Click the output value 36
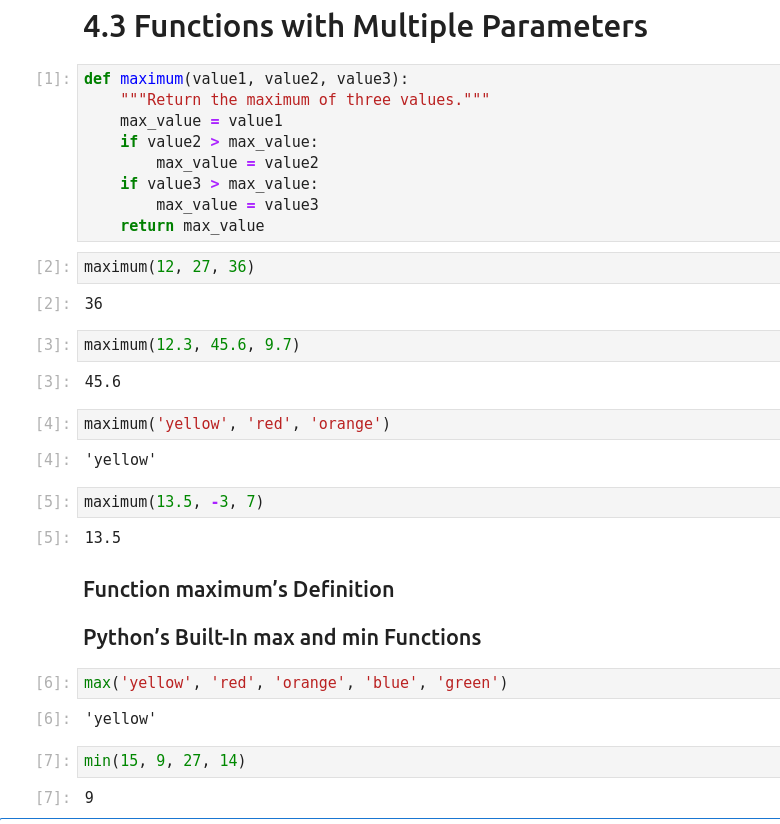The image size is (780, 824). pyautogui.click(x=93, y=304)
